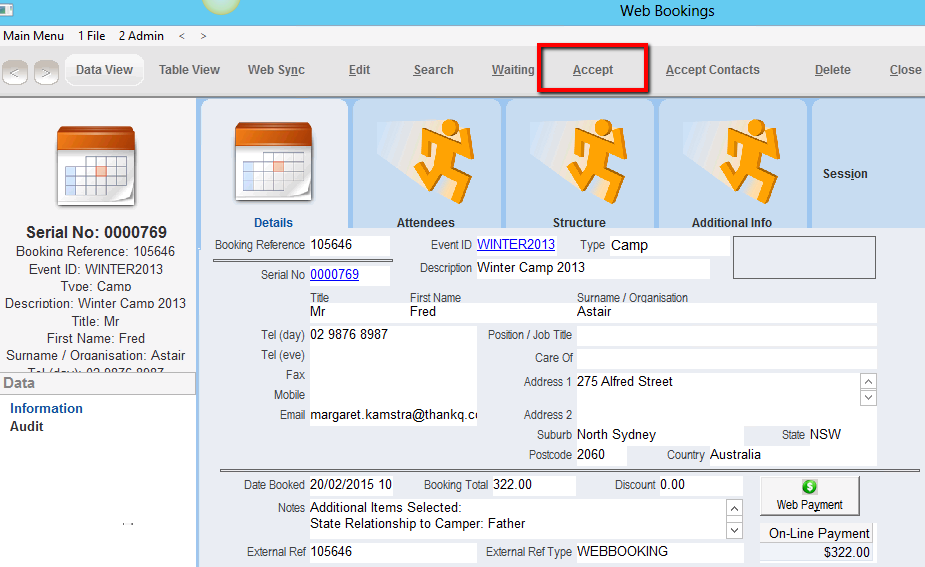
Task: Click the Serial No: 0000769 heading
Action: point(96,232)
